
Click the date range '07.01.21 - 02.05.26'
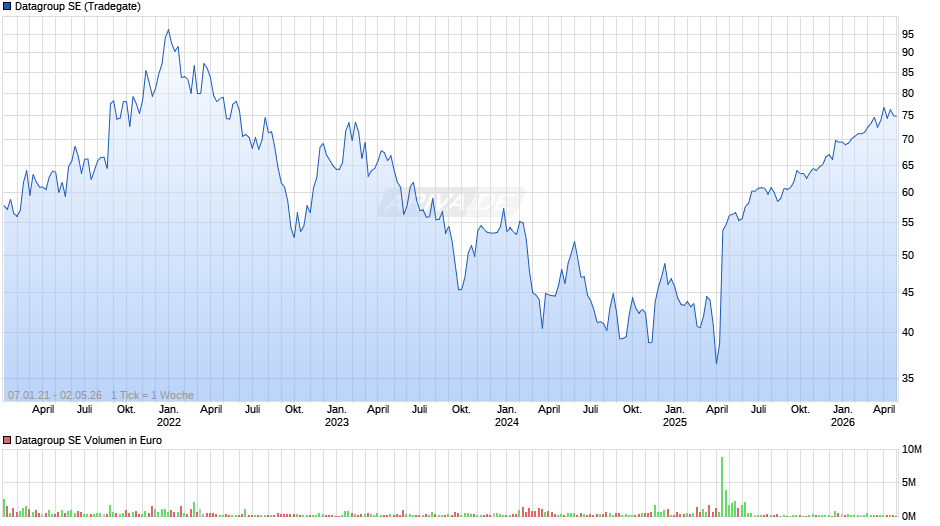tap(55, 395)
